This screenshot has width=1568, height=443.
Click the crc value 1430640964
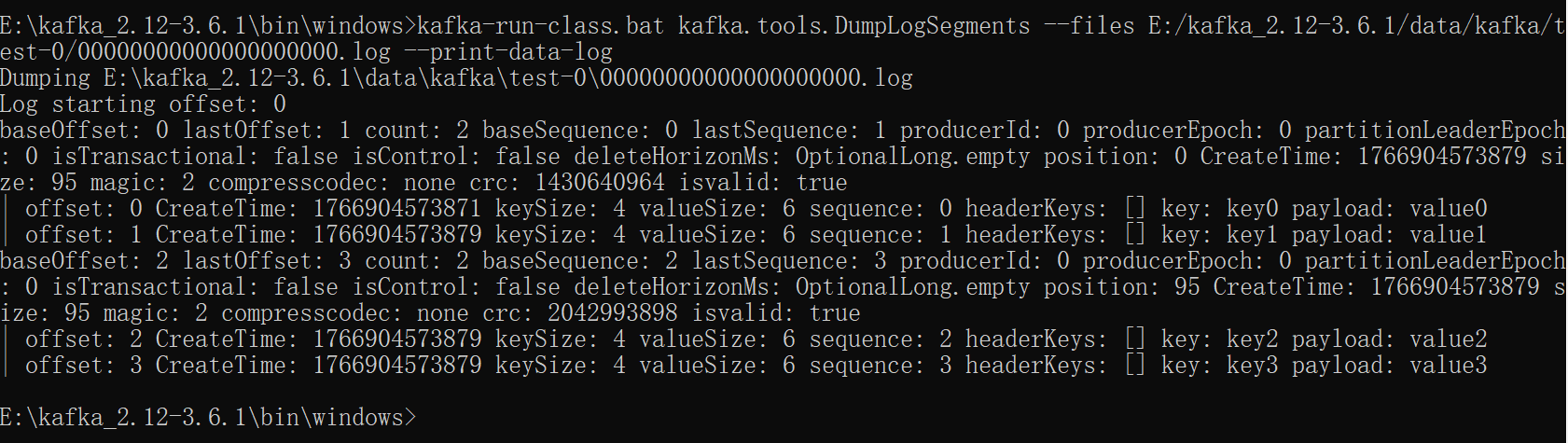[x=600, y=182]
